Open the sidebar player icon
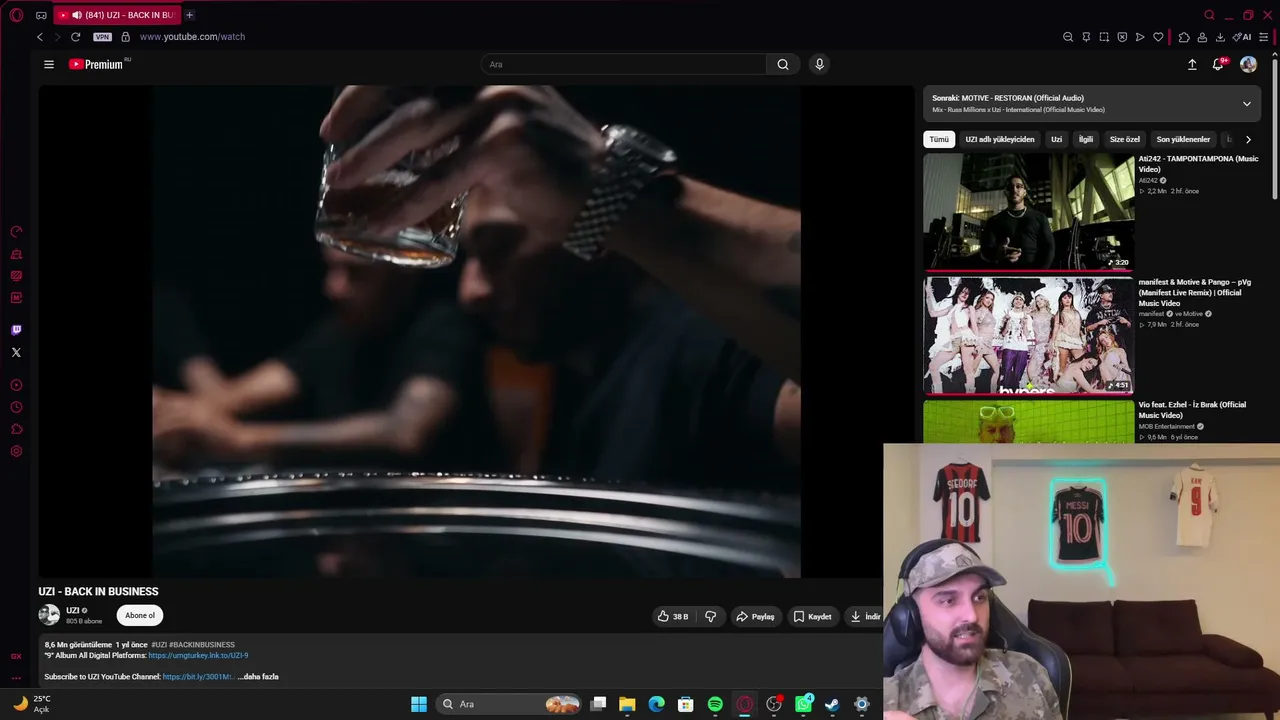The height and width of the screenshot is (720, 1280). [16, 385]
